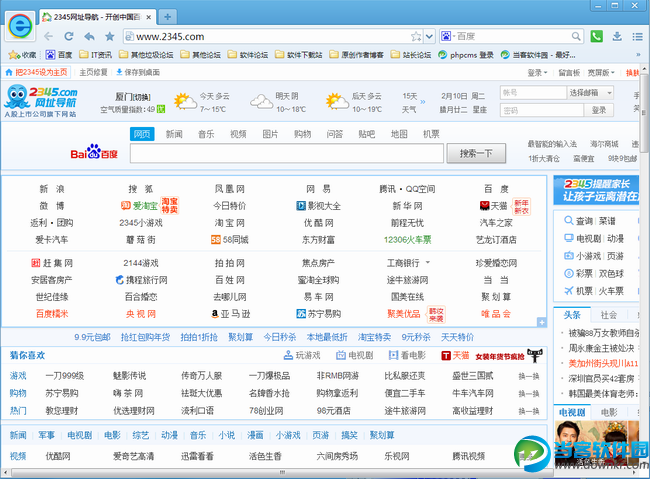Click the 搜索一下 search button
The height and width of the screenshot is (479, 650).
[476, 154]
